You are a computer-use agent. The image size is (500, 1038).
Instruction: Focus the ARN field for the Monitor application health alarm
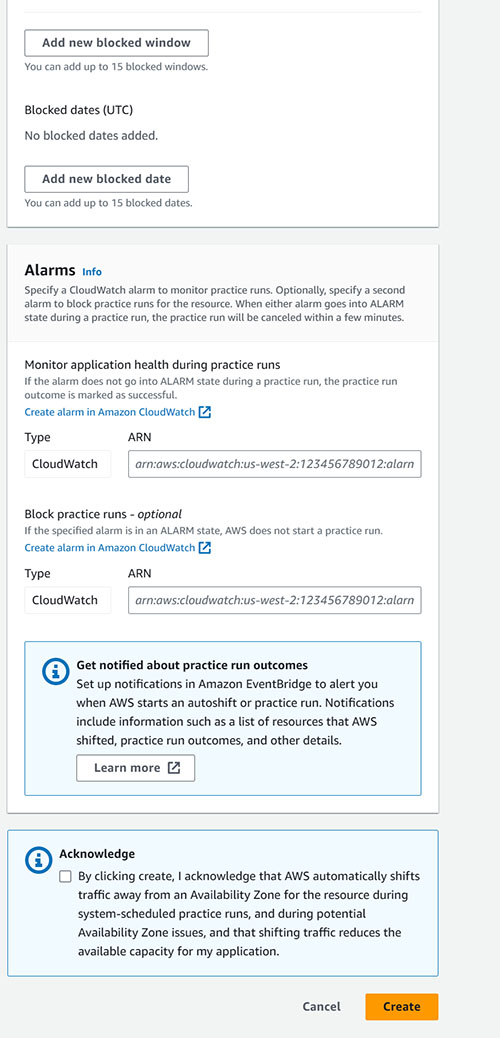point(275,464)
